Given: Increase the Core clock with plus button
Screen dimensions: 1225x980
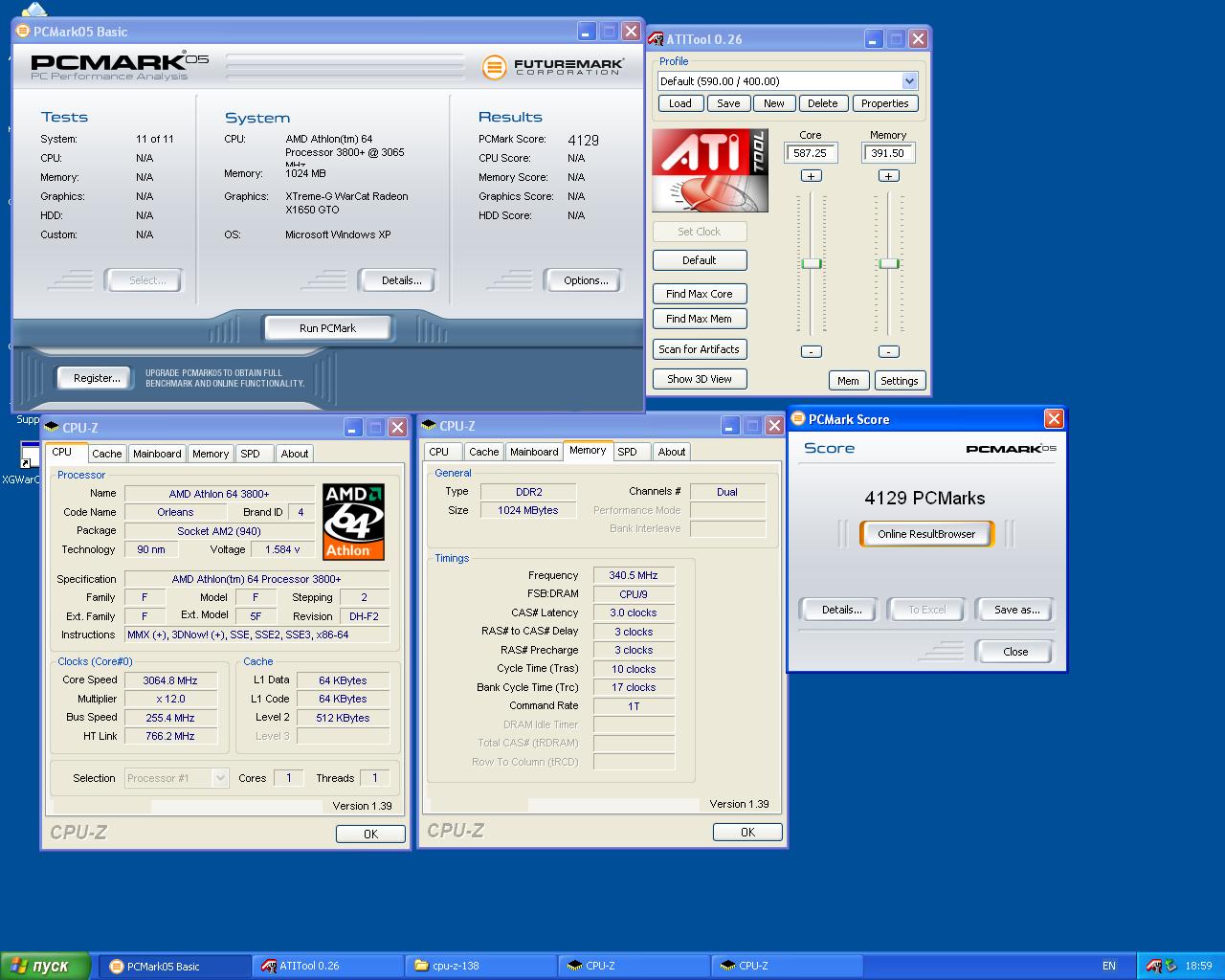Looking at the screenshot, I should (x=811, y=176).
